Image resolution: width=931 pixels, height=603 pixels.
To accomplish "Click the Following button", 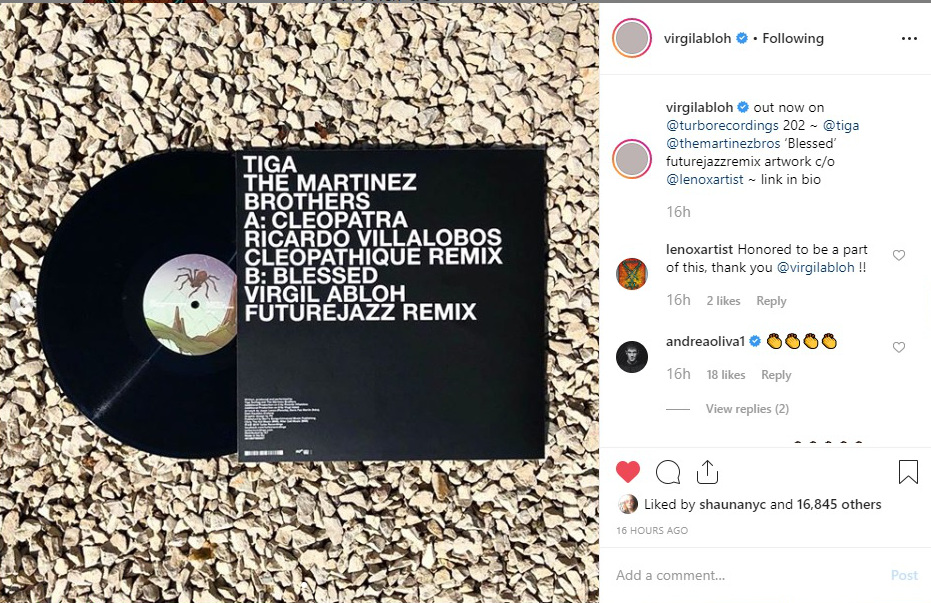I will (x=793, y=39).
